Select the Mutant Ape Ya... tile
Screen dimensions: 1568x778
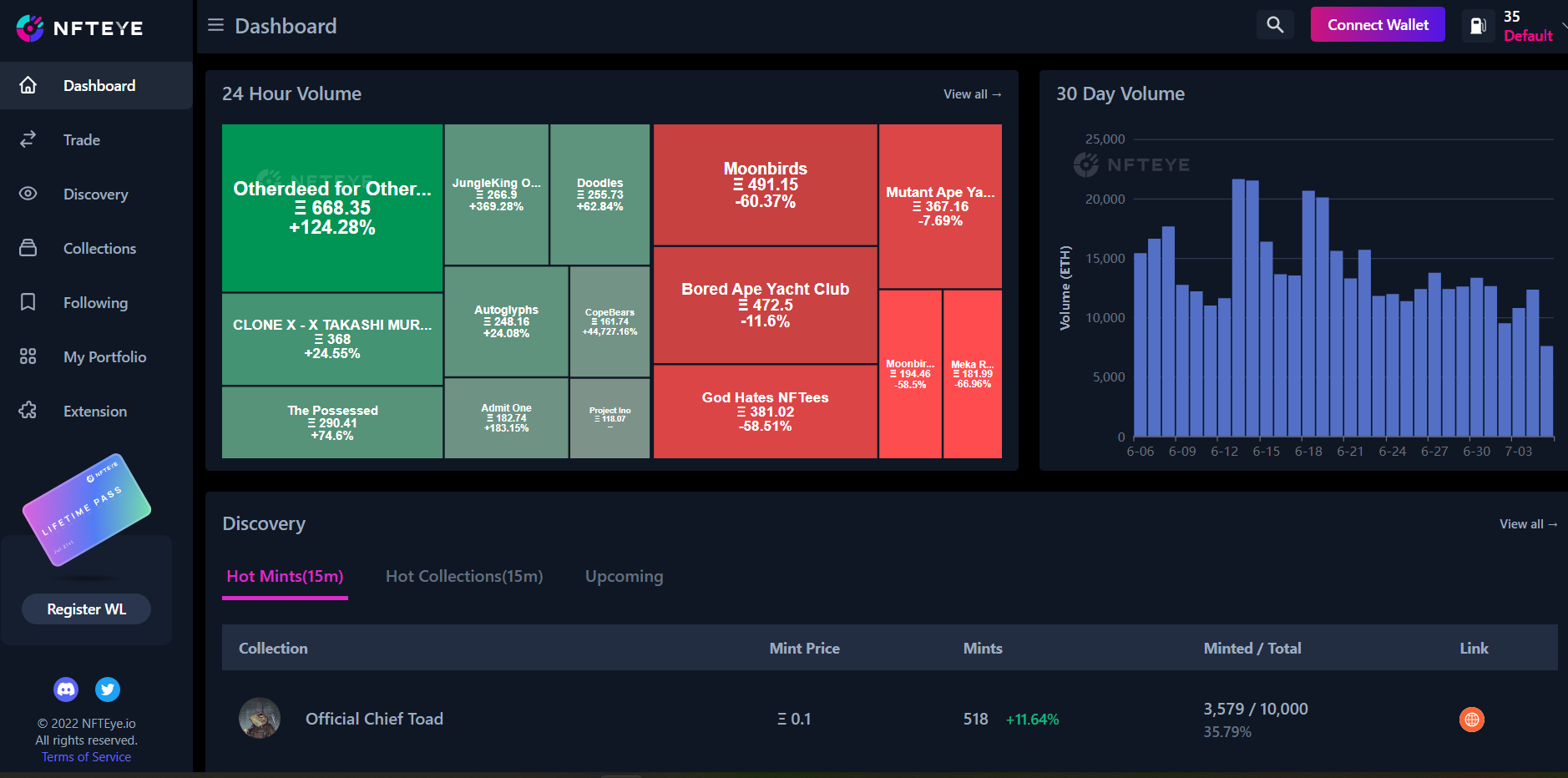click(940, 206)
